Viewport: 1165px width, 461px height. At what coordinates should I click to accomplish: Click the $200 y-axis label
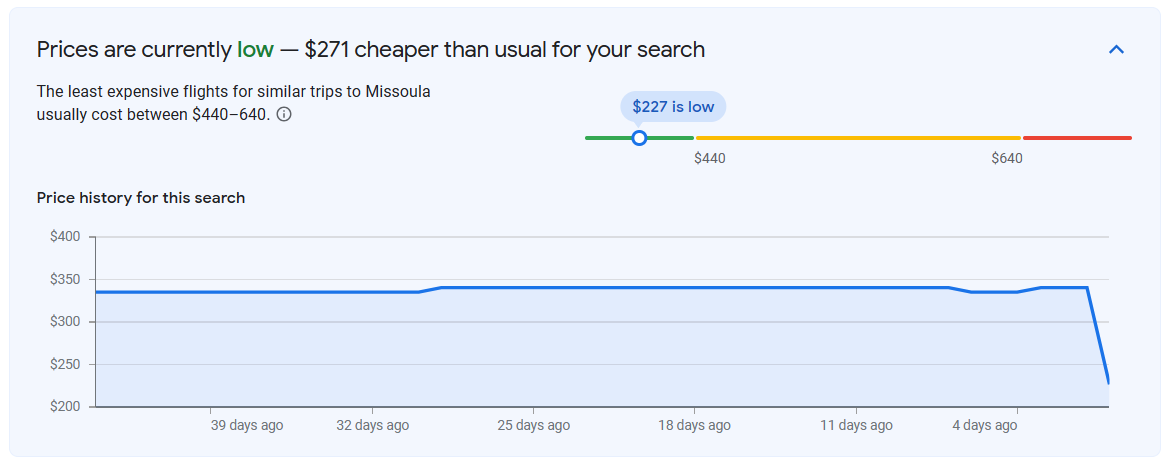65,407
